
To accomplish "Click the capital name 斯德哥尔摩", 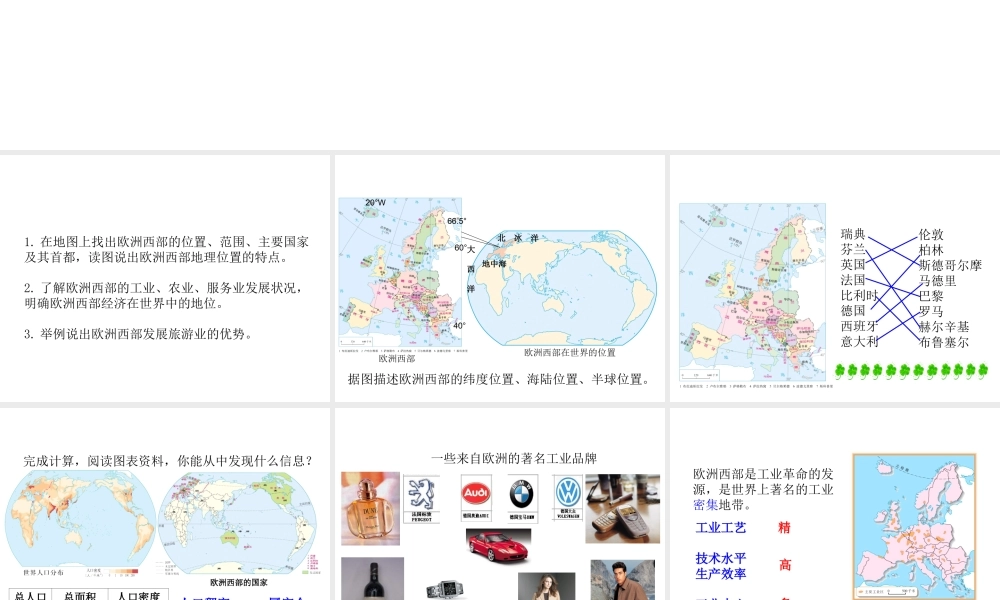I will [x=950, y=265].
